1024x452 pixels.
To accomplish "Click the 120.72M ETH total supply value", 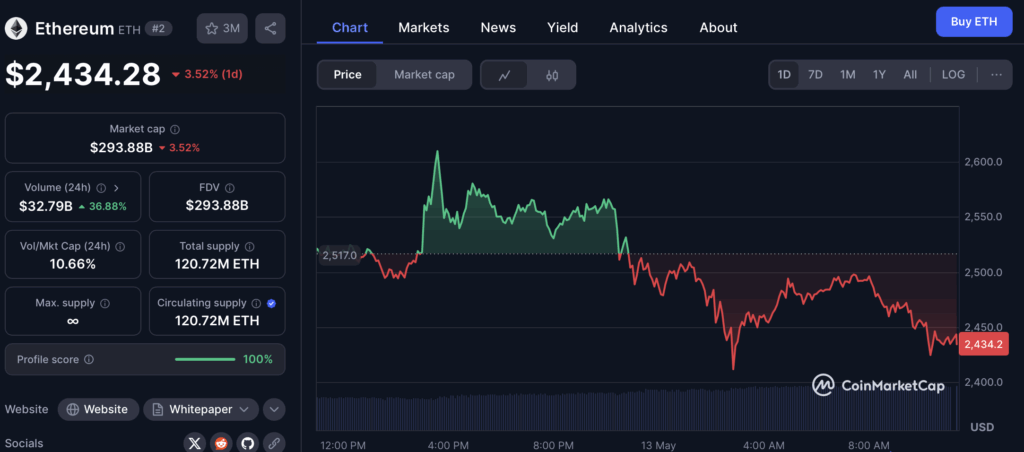I will 217,265.
